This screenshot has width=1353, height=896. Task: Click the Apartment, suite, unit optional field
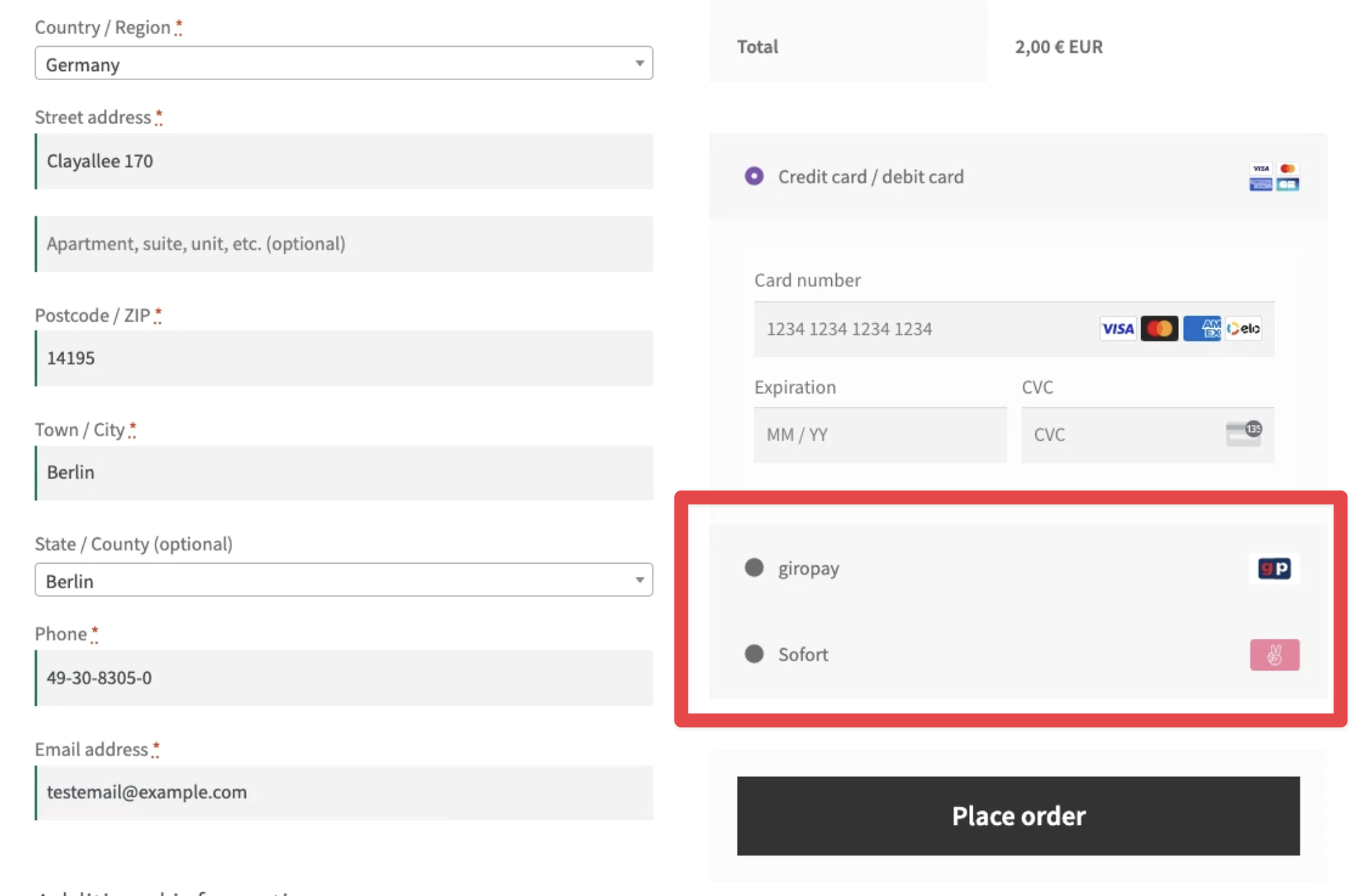pos(344,244)
